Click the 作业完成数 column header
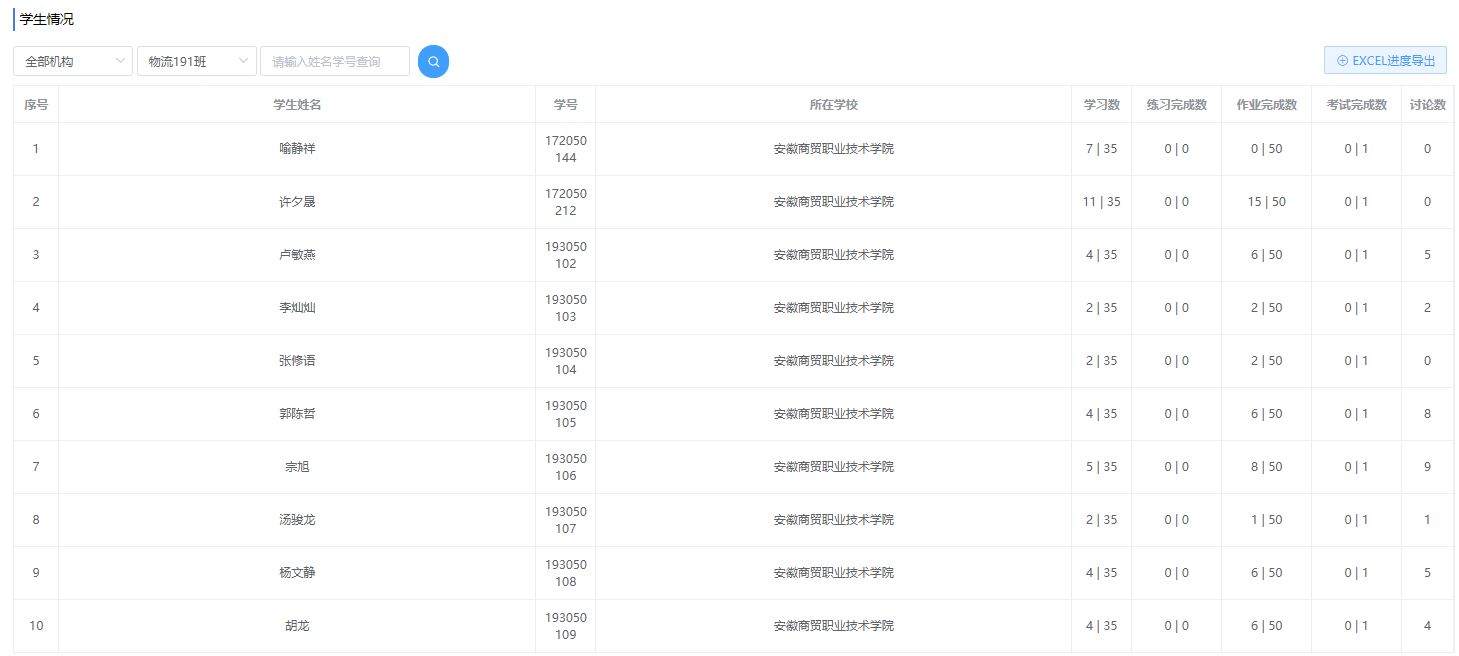This screenshot has height=656, width=1459. (1266, 105)
